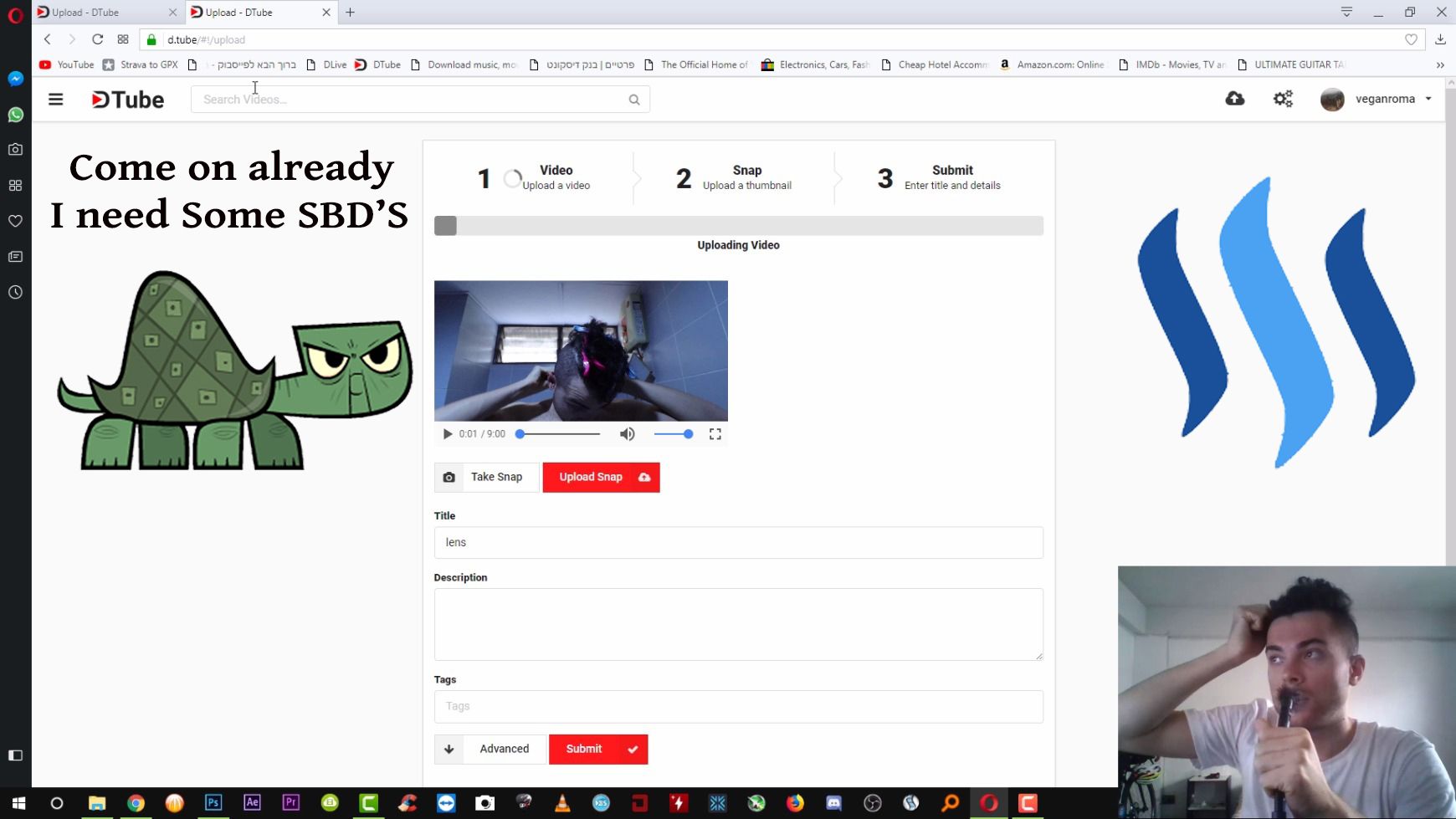This screenshot has height=819, width=1456.
Task: Open the Opera main menu logo
Action: tap(15, 15)
